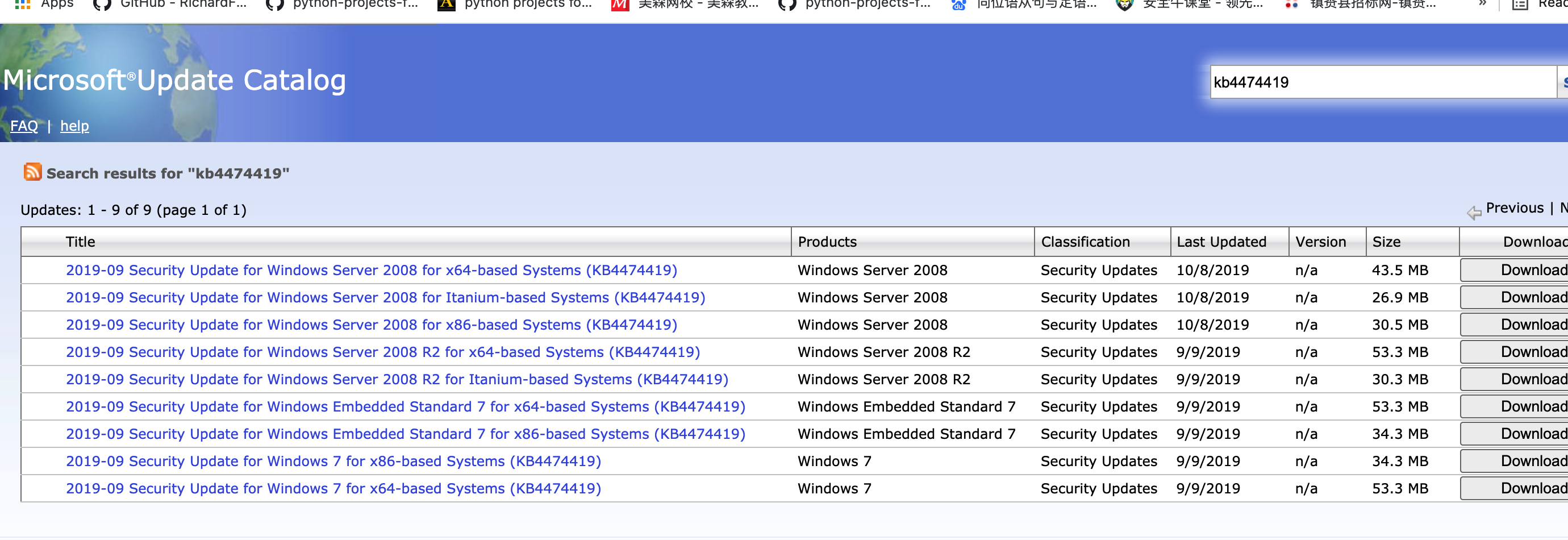1568x540 pixels.
Task: Open the help link
Action: pyautogui.click(x=74, y=126)
